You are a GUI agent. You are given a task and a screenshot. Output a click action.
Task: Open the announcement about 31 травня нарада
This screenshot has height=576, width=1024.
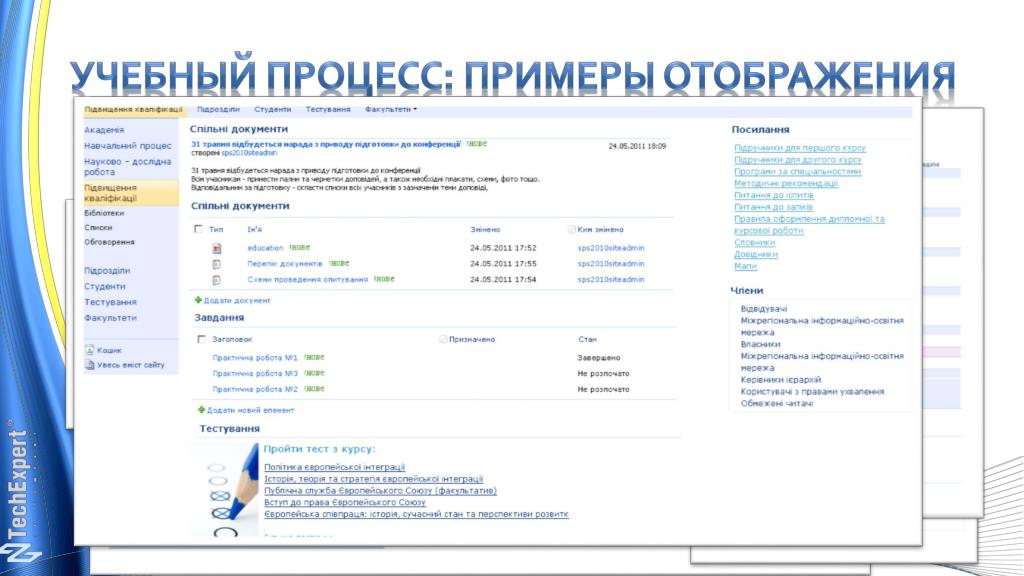326,144
